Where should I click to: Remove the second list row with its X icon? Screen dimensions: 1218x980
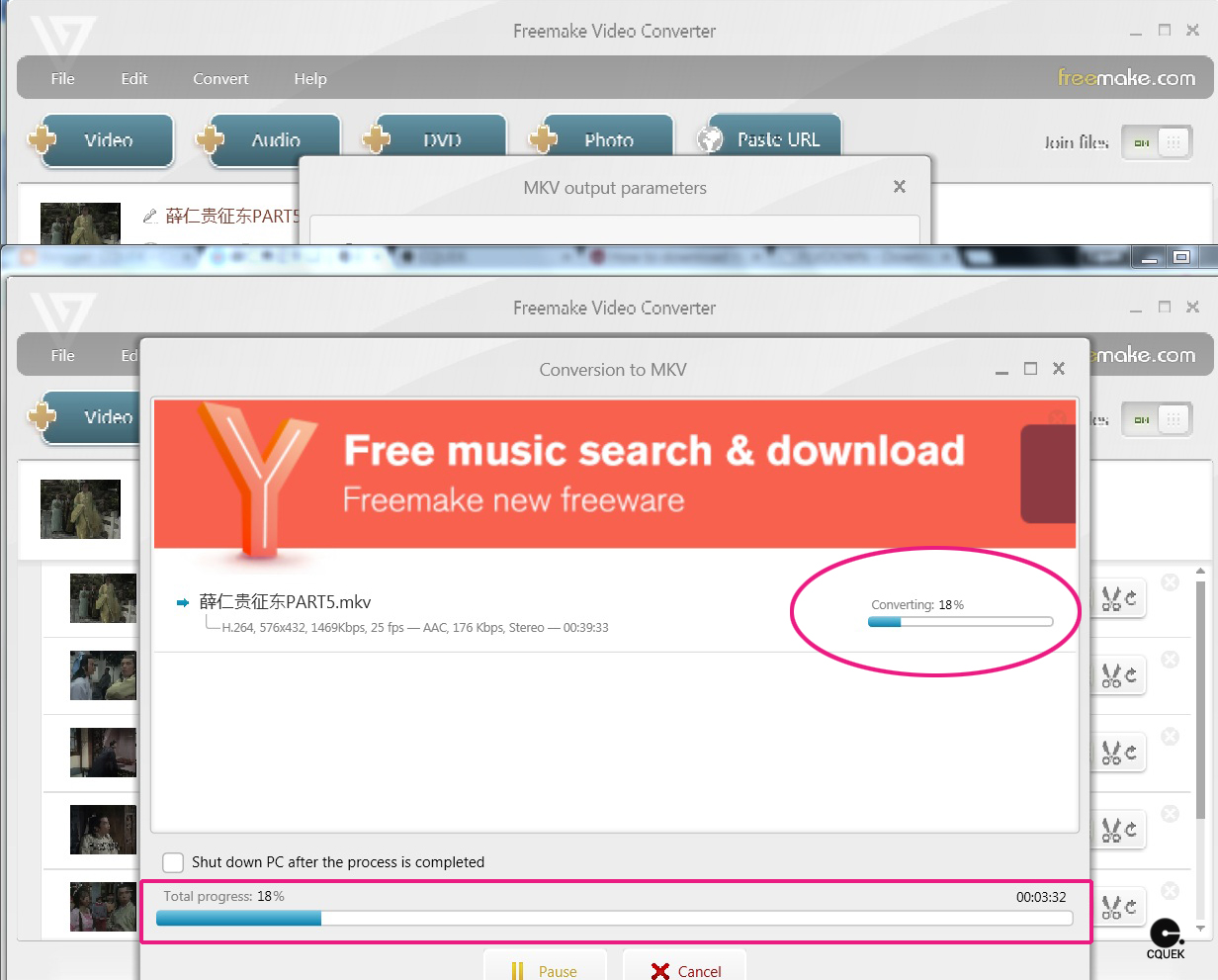[x=1170, y=660]
